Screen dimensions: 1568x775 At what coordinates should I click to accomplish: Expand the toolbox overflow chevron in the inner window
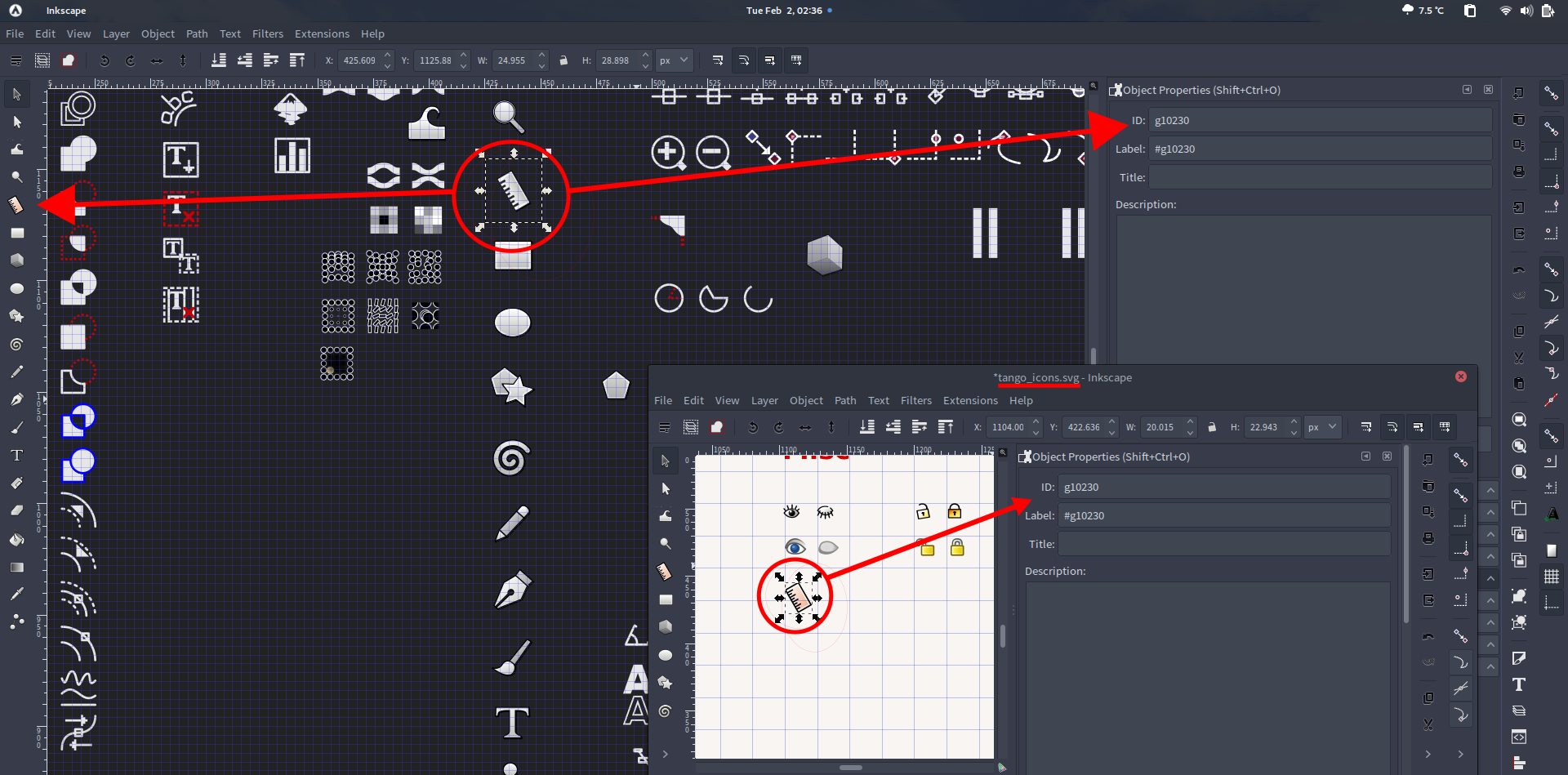666,754
